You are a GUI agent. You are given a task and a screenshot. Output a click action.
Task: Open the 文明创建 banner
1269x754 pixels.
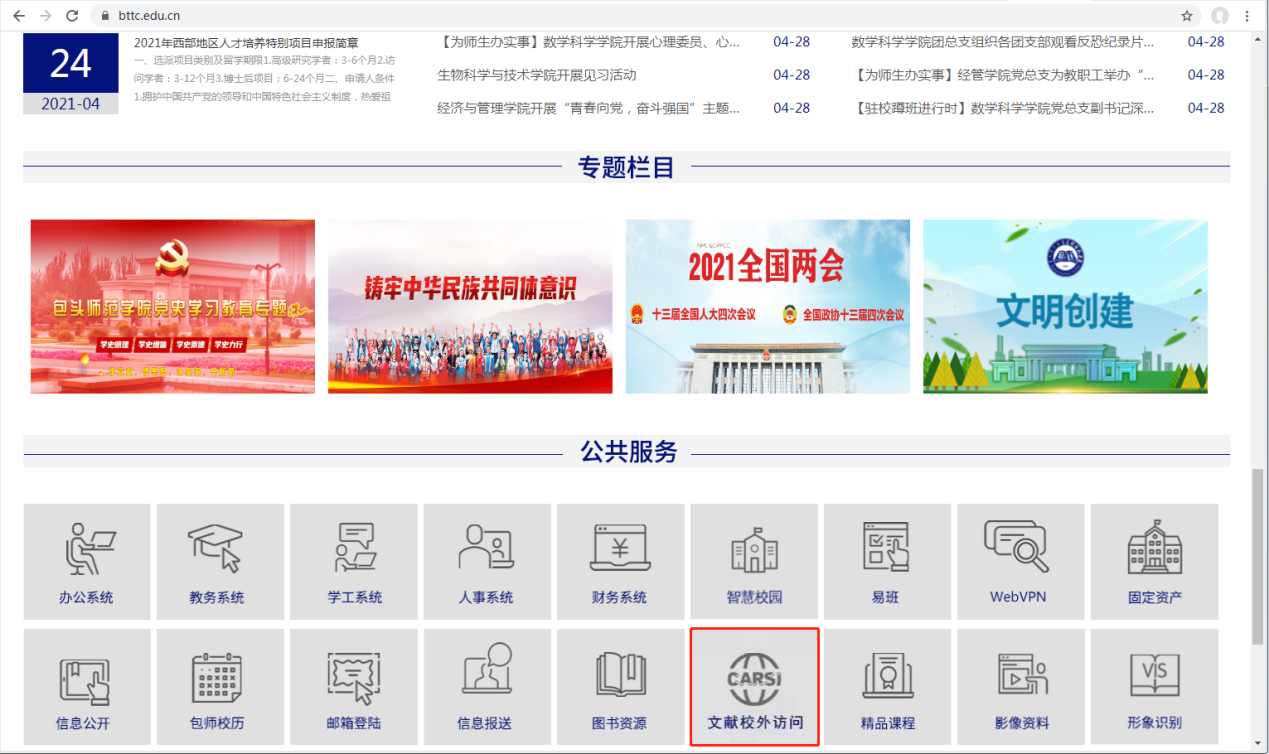tap(1065, 306)
